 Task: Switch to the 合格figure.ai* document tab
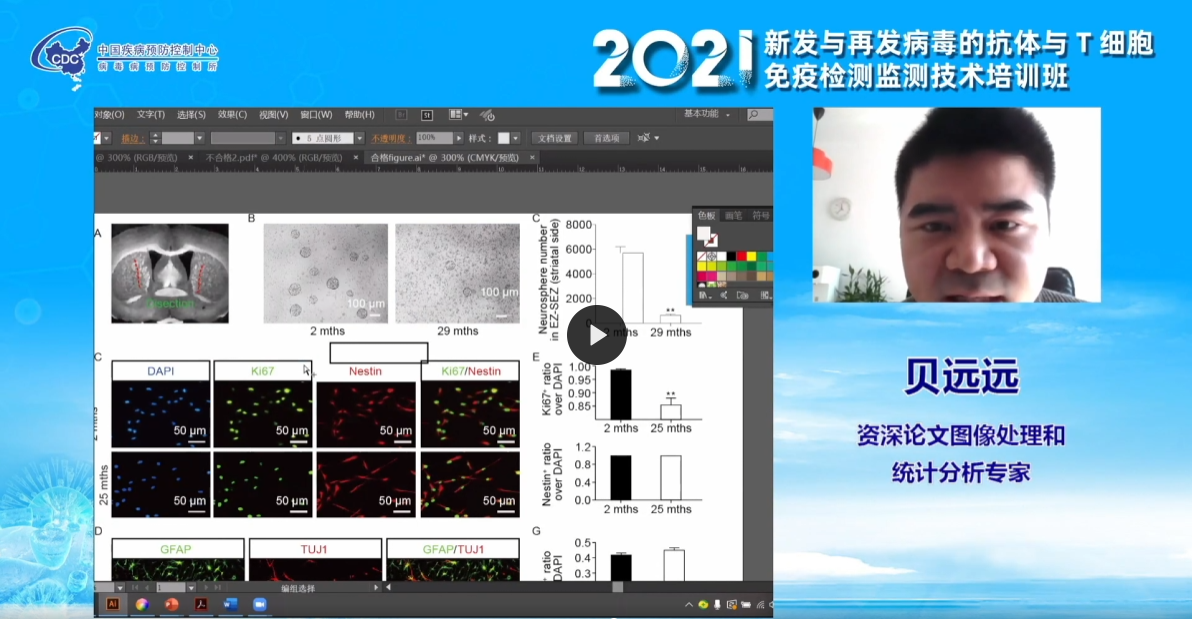445,157
